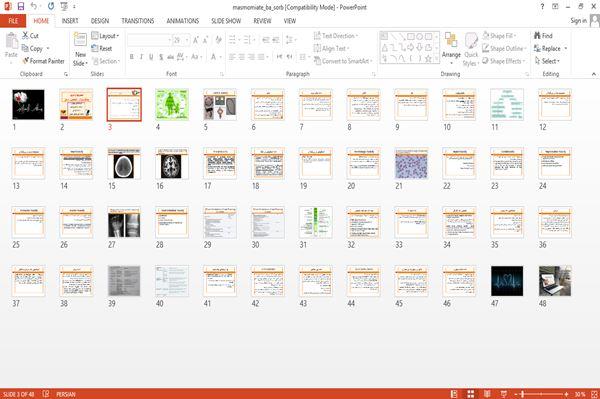Toggle Bold formatting button
The height and width of the screenshot is (399, 600).
tap(131, 57)
